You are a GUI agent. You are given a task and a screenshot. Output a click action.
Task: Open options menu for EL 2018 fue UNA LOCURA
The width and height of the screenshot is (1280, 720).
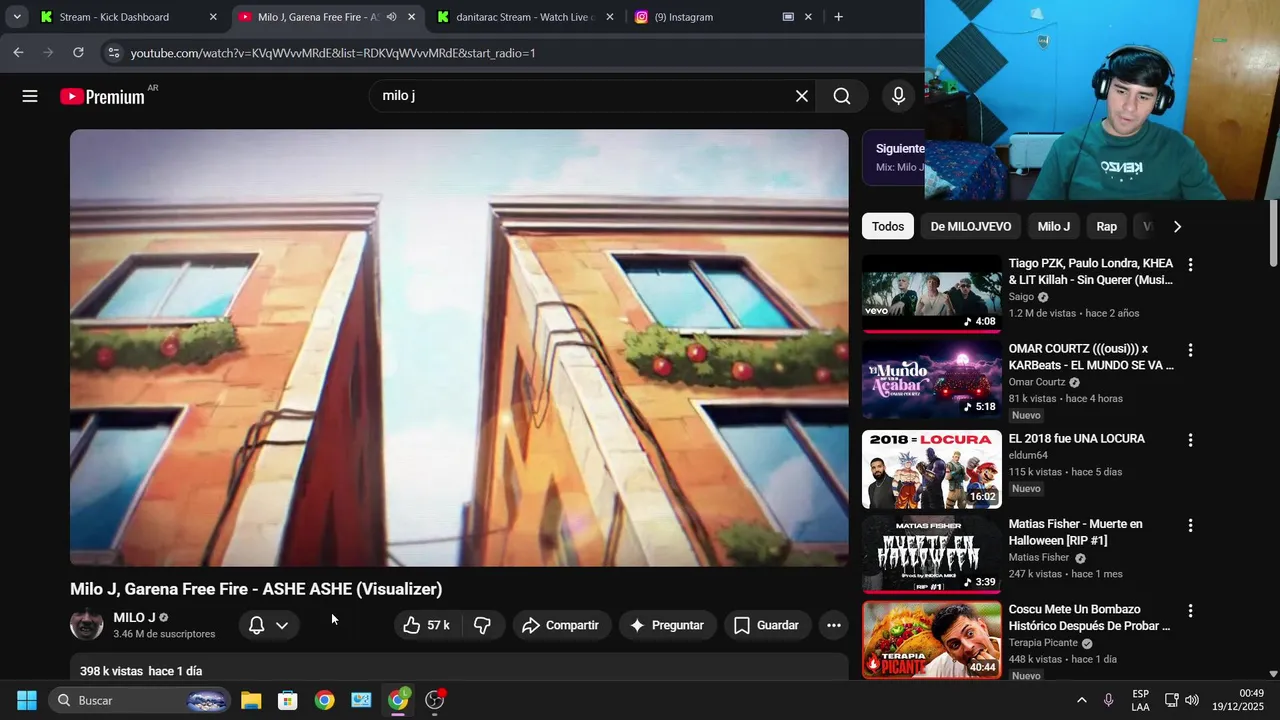point(1190,440)
